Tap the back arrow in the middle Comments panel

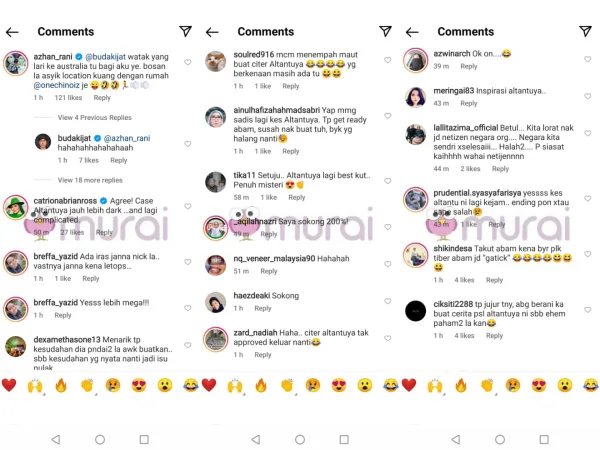click(x=212, y=32)
